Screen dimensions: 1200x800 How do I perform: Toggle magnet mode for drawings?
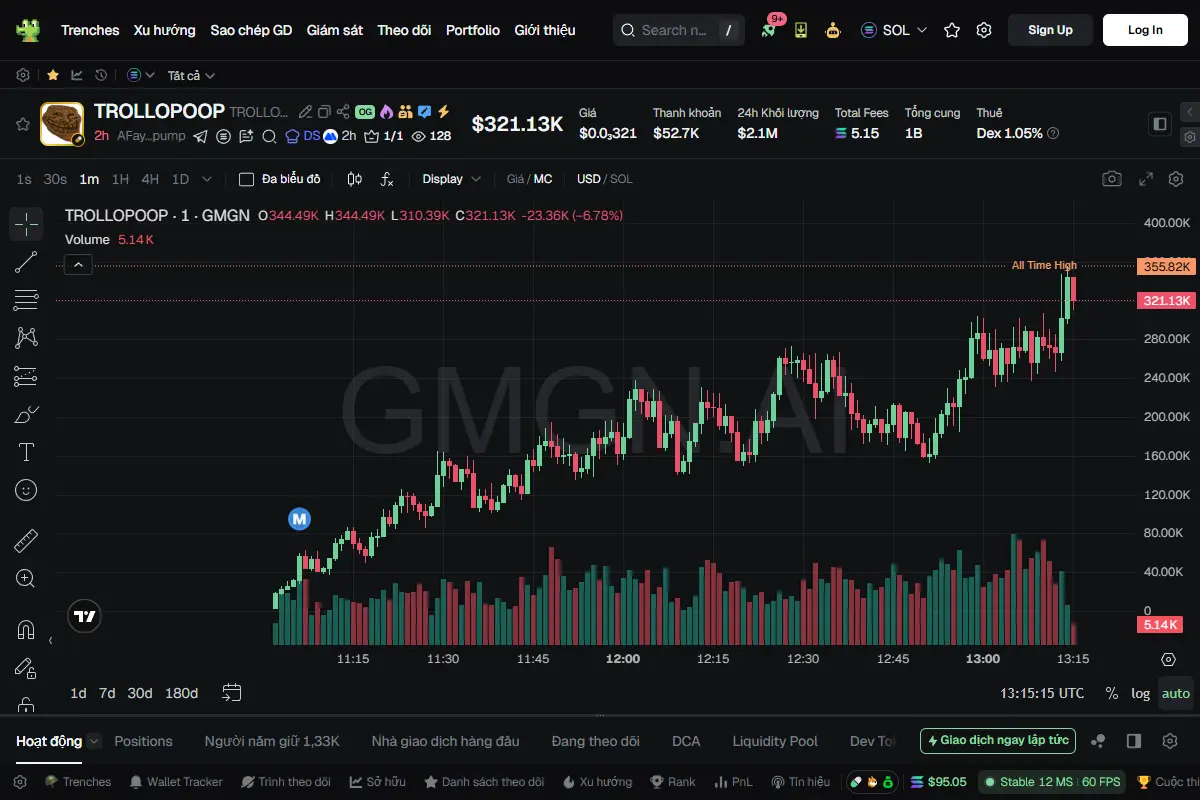point(26,630)
